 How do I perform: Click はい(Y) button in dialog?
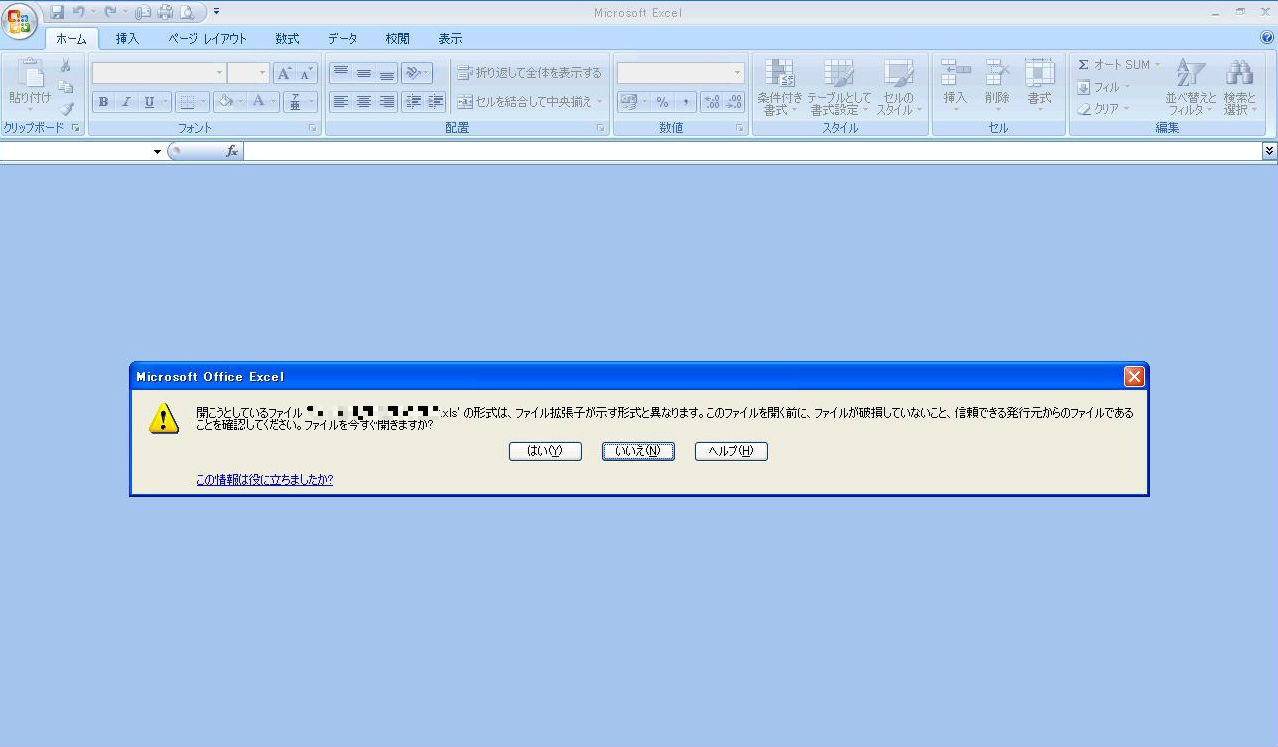click(x=545, y=451)
